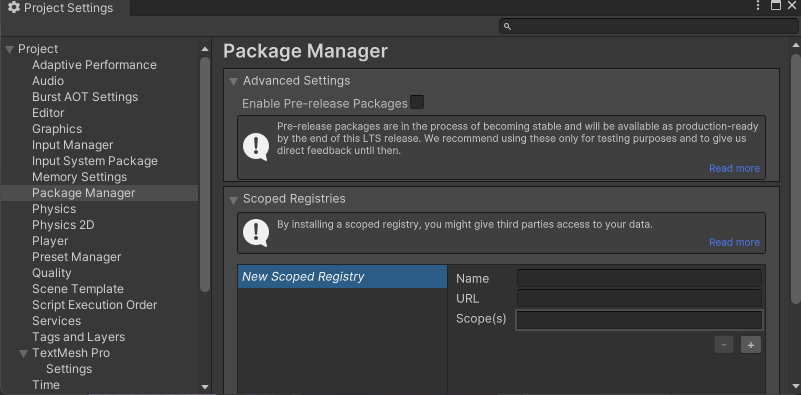This screenshot has width=801, height=395.
Task: Maximize the Project Settings window
Action: click(775, 6)
